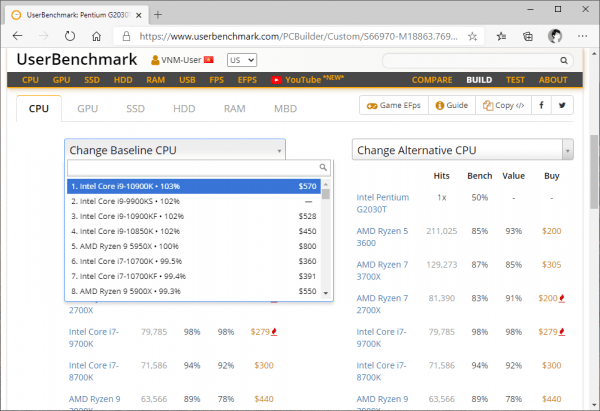
Task: Click the UserBenchmark site logo
Action: (x=77, y=59)
